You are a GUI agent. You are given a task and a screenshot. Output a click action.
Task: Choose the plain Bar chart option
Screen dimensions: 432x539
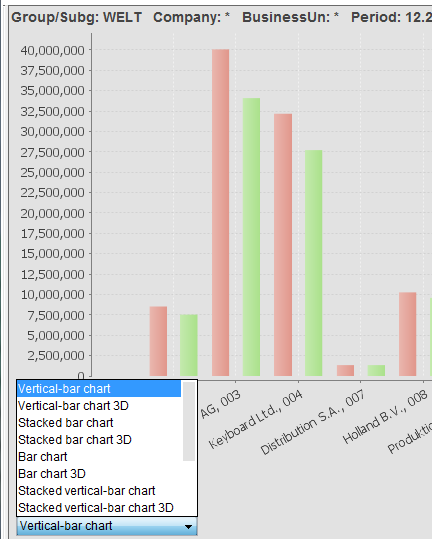click(x=99, y=456)
